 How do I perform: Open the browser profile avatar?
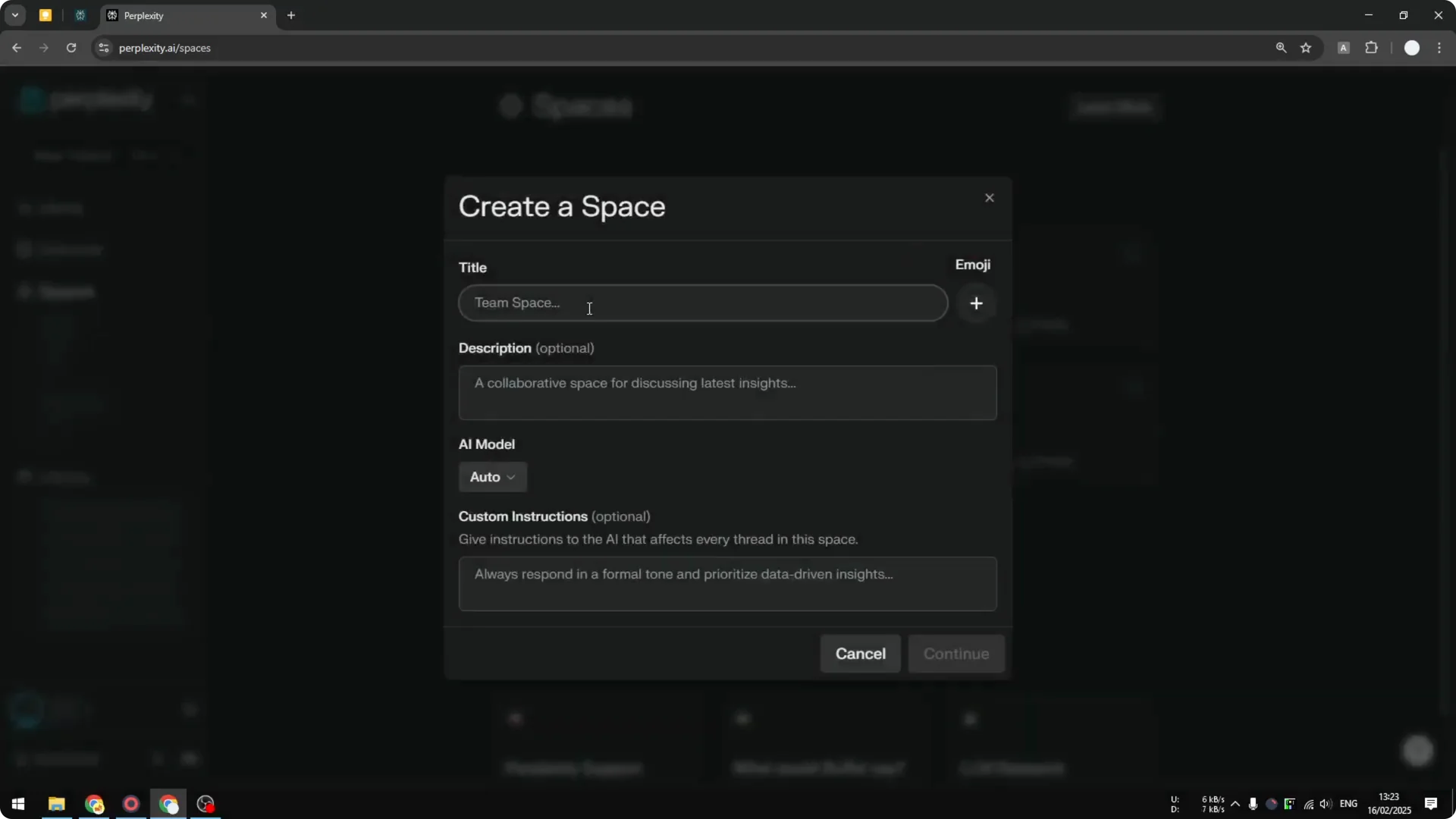click(1413, 48)
